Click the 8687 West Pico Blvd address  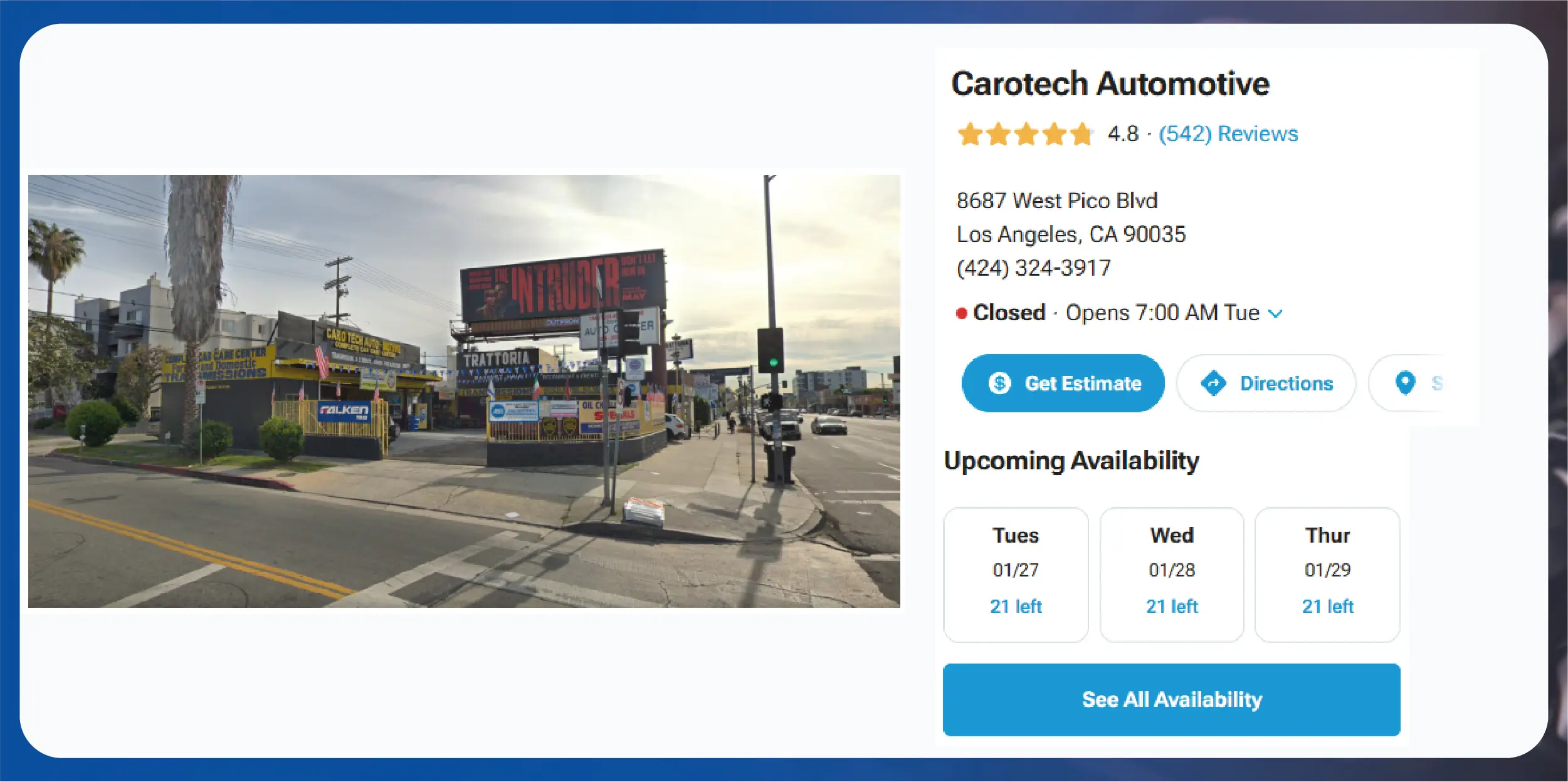coord(1056,201)
